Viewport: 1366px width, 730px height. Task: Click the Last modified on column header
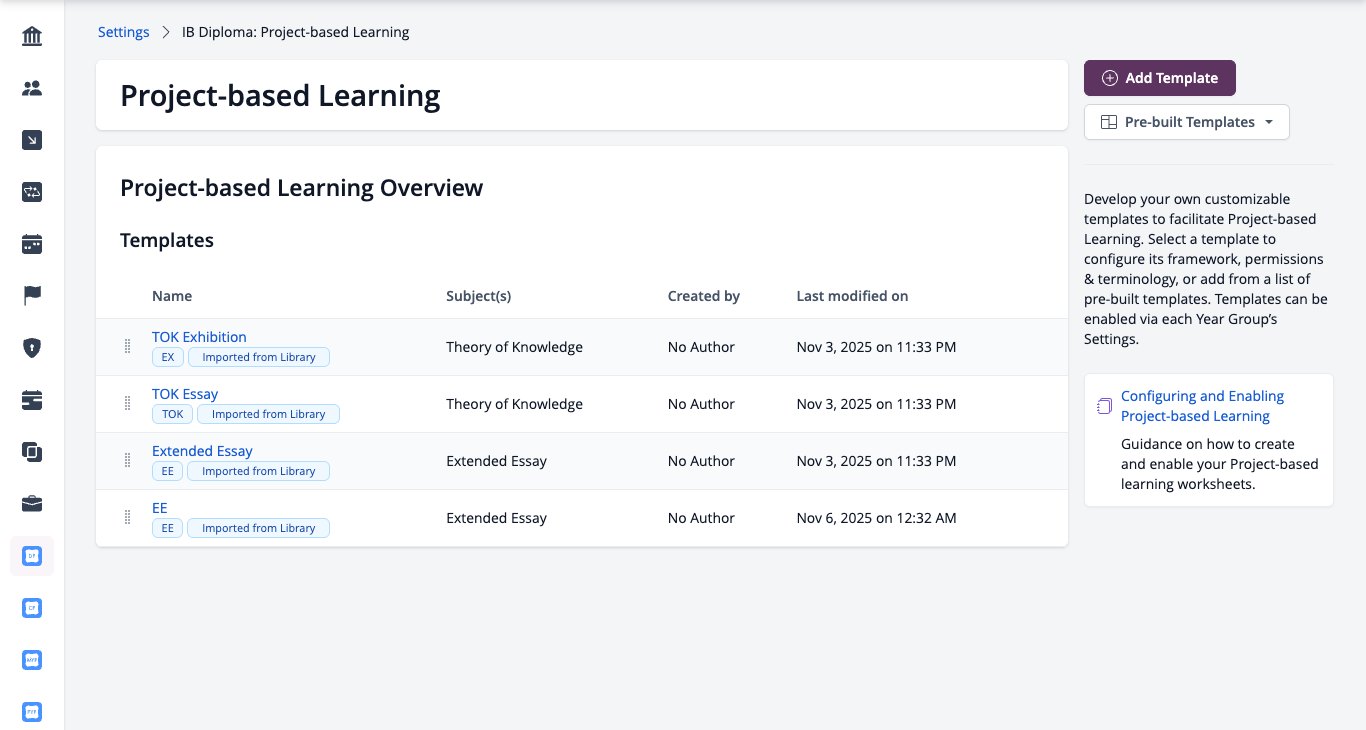pos(852,296)
